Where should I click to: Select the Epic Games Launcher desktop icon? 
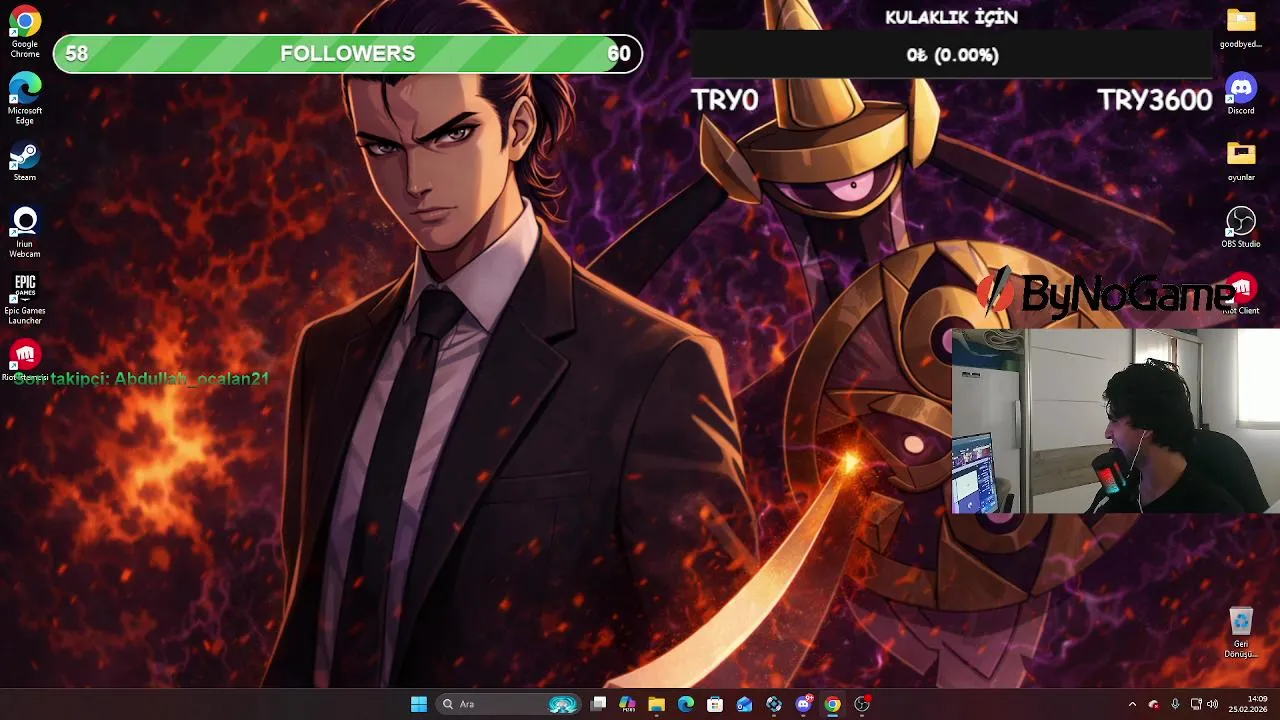pos(25,299)
